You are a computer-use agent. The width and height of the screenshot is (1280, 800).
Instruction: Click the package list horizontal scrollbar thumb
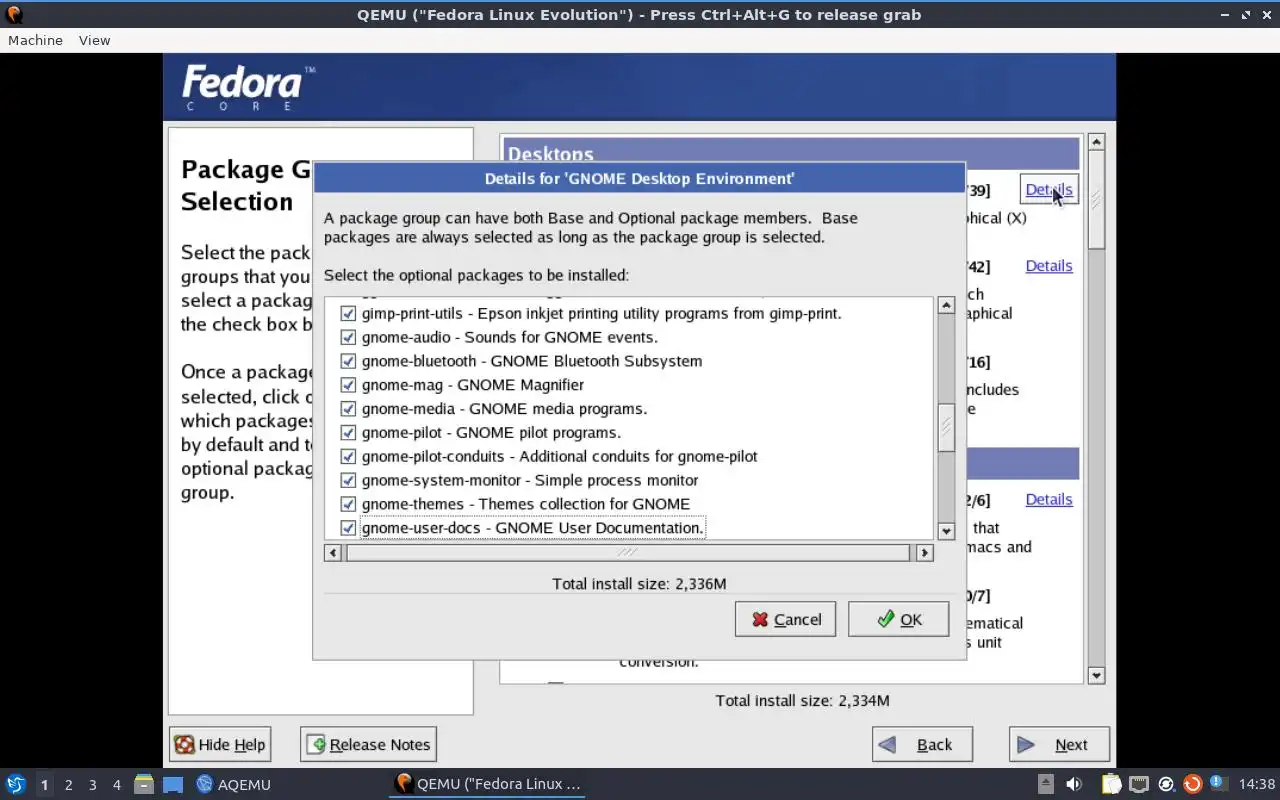tap(628, 552)
